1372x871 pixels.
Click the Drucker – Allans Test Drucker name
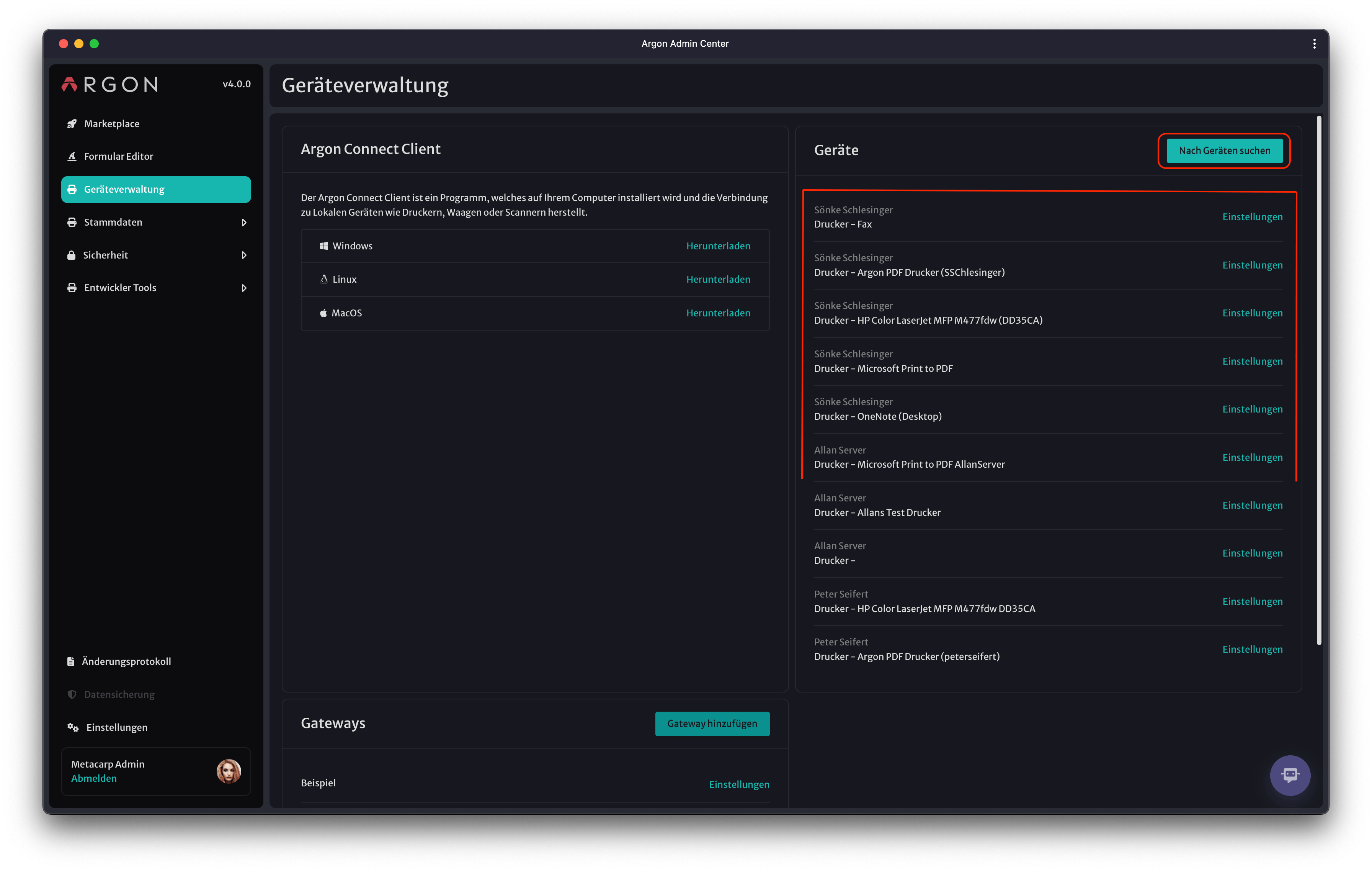click(877, 513)
